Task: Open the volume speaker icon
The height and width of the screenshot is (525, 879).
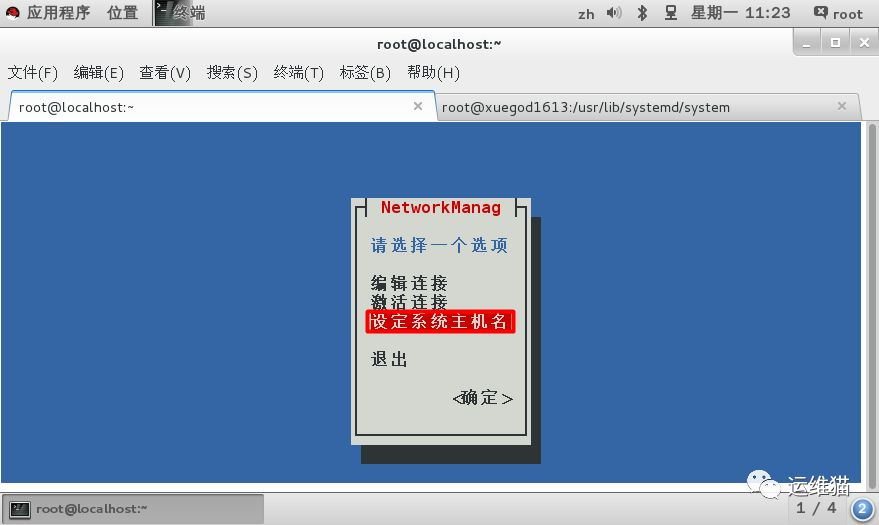Action: 614,13
